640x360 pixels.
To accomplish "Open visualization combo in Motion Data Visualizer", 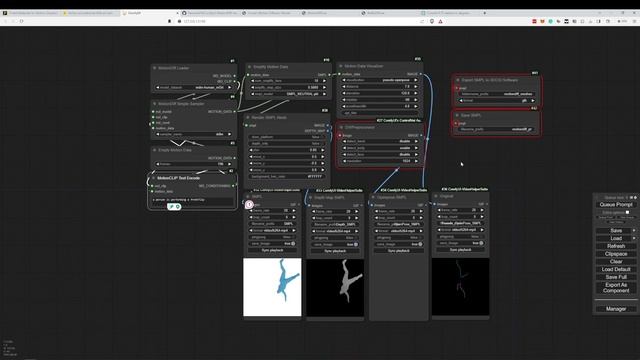I will (x=380, y=80).
